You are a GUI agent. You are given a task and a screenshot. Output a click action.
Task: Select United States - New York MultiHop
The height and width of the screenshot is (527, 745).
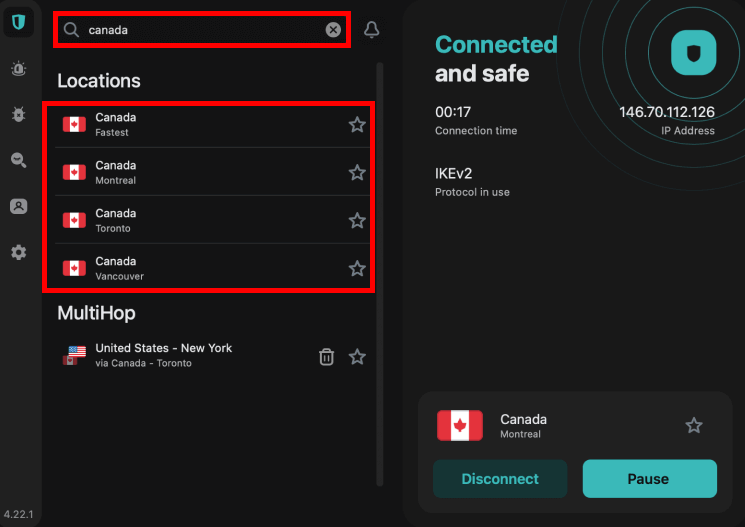[212, 355]
